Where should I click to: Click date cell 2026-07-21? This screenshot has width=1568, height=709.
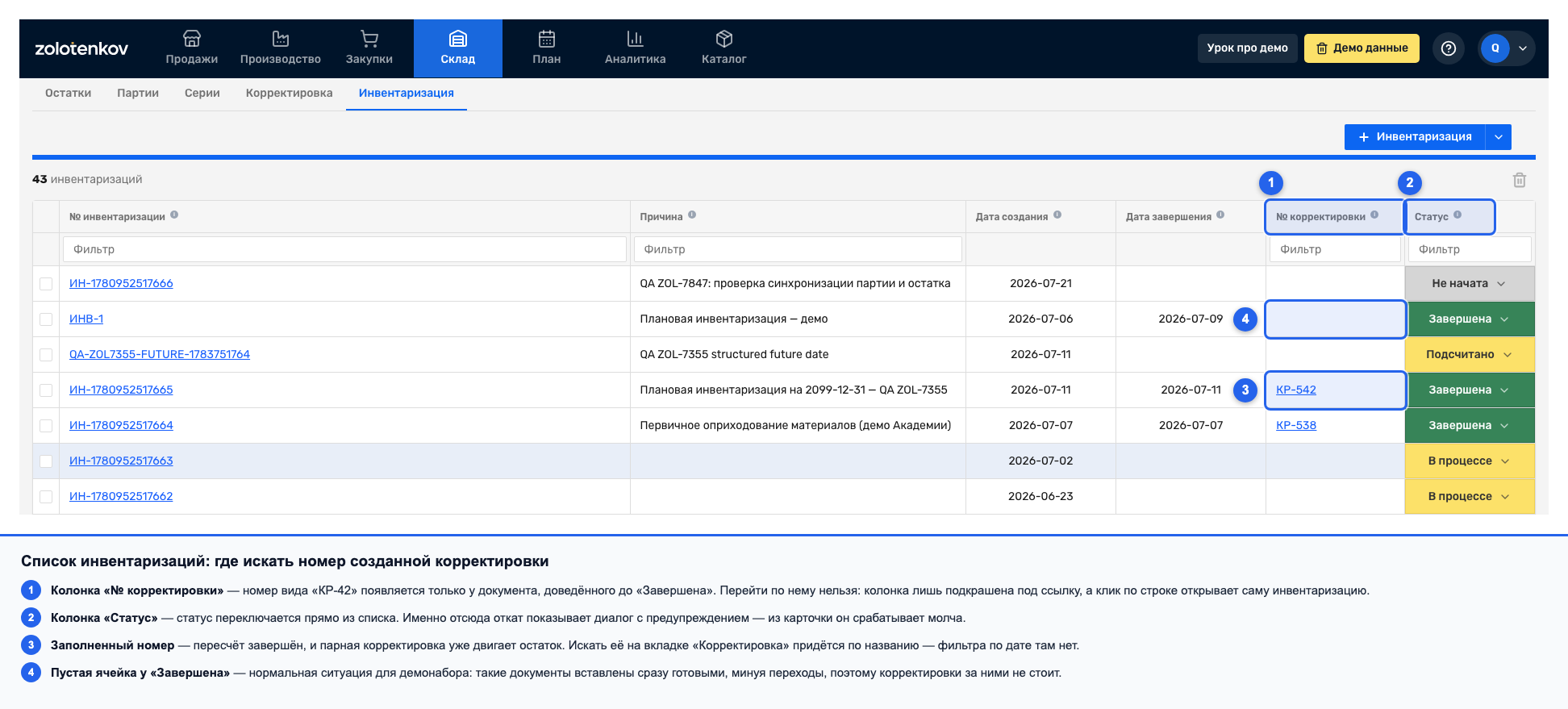1040,283
